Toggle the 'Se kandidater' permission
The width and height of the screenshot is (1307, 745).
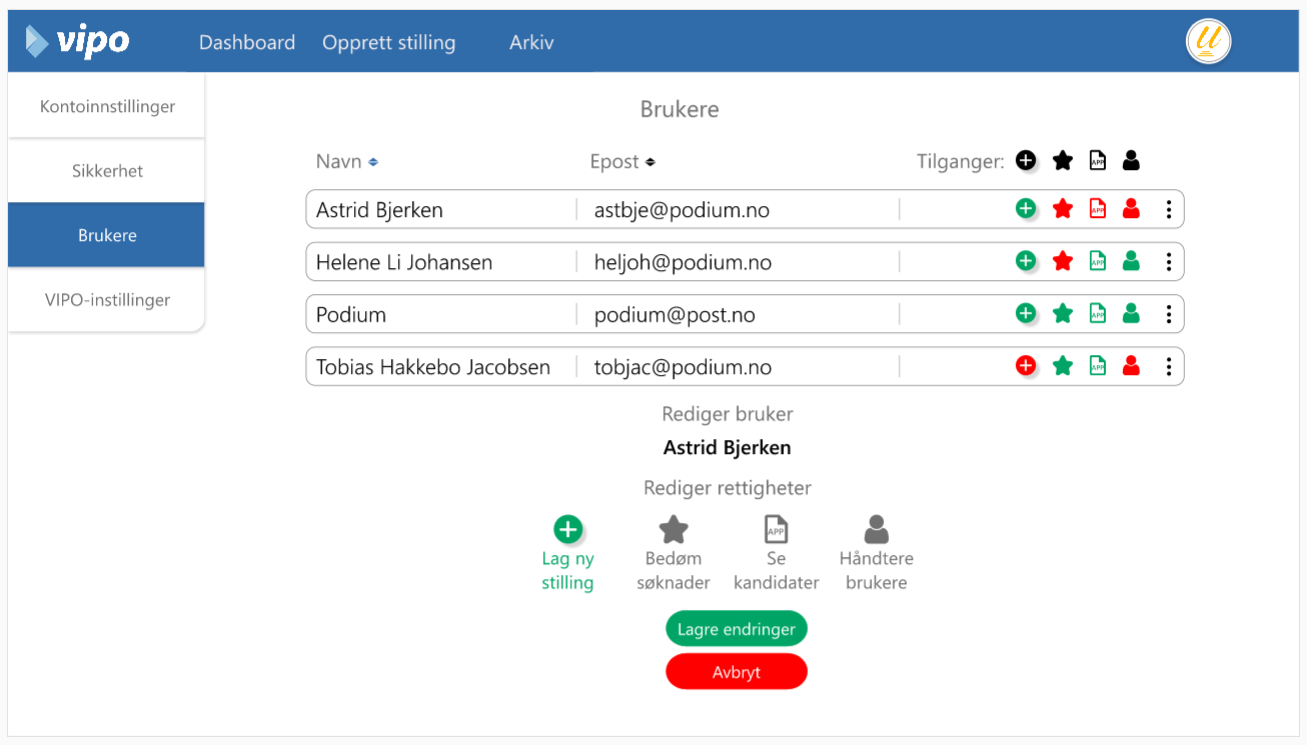776,530
